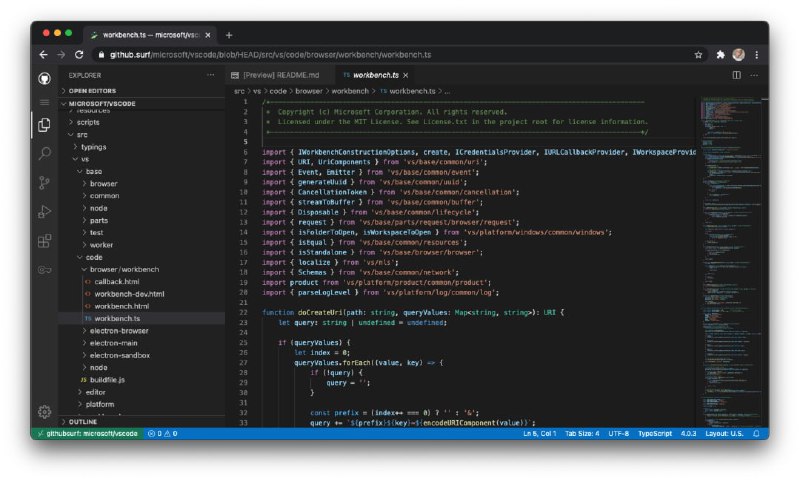The height and width of the screenshot is (481, 800).
Task: Open Chrome three-dot menu
Action: (x=757, y=55)
